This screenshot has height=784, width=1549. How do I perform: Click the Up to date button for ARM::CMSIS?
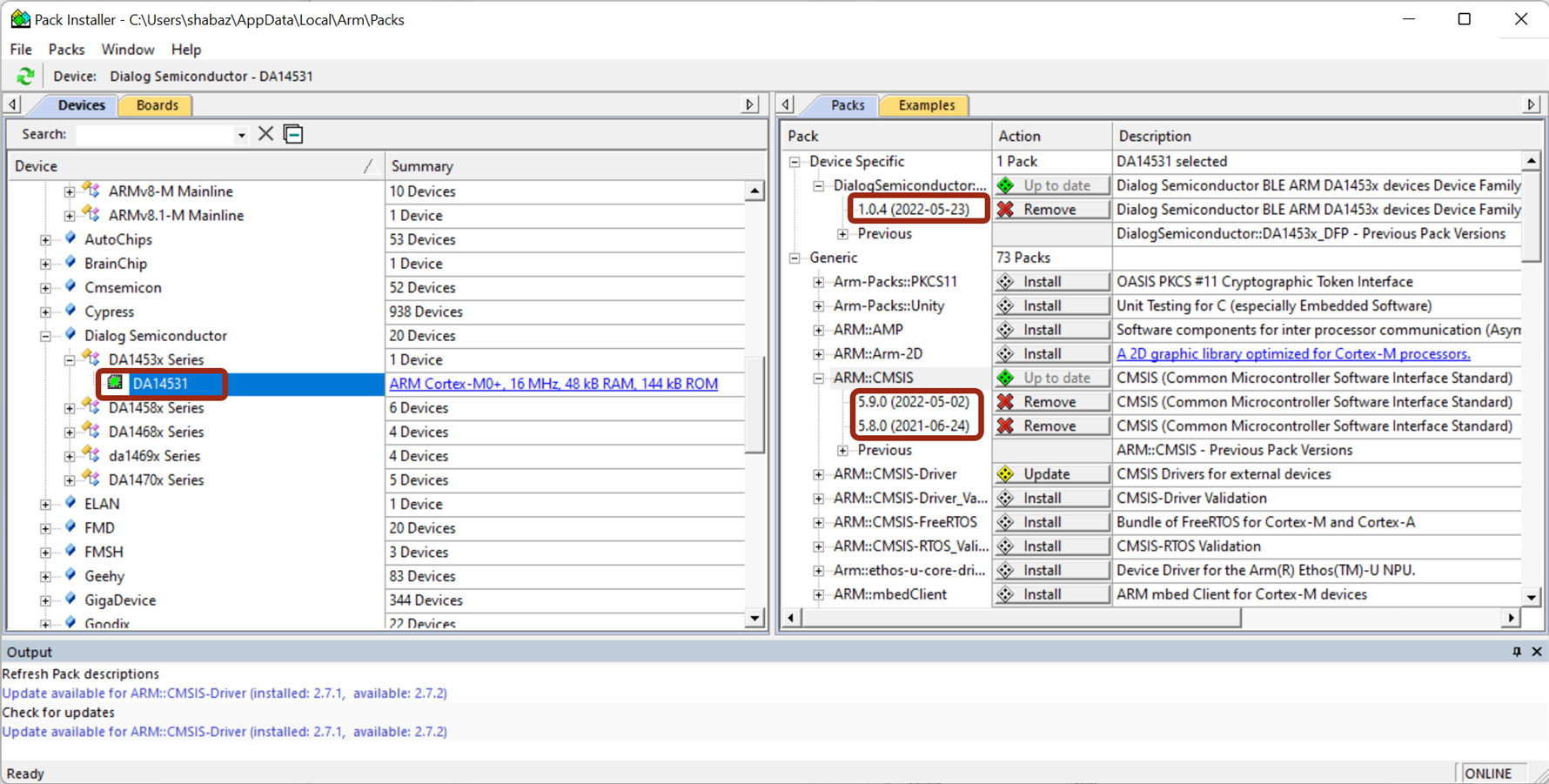click(1051, 378)
